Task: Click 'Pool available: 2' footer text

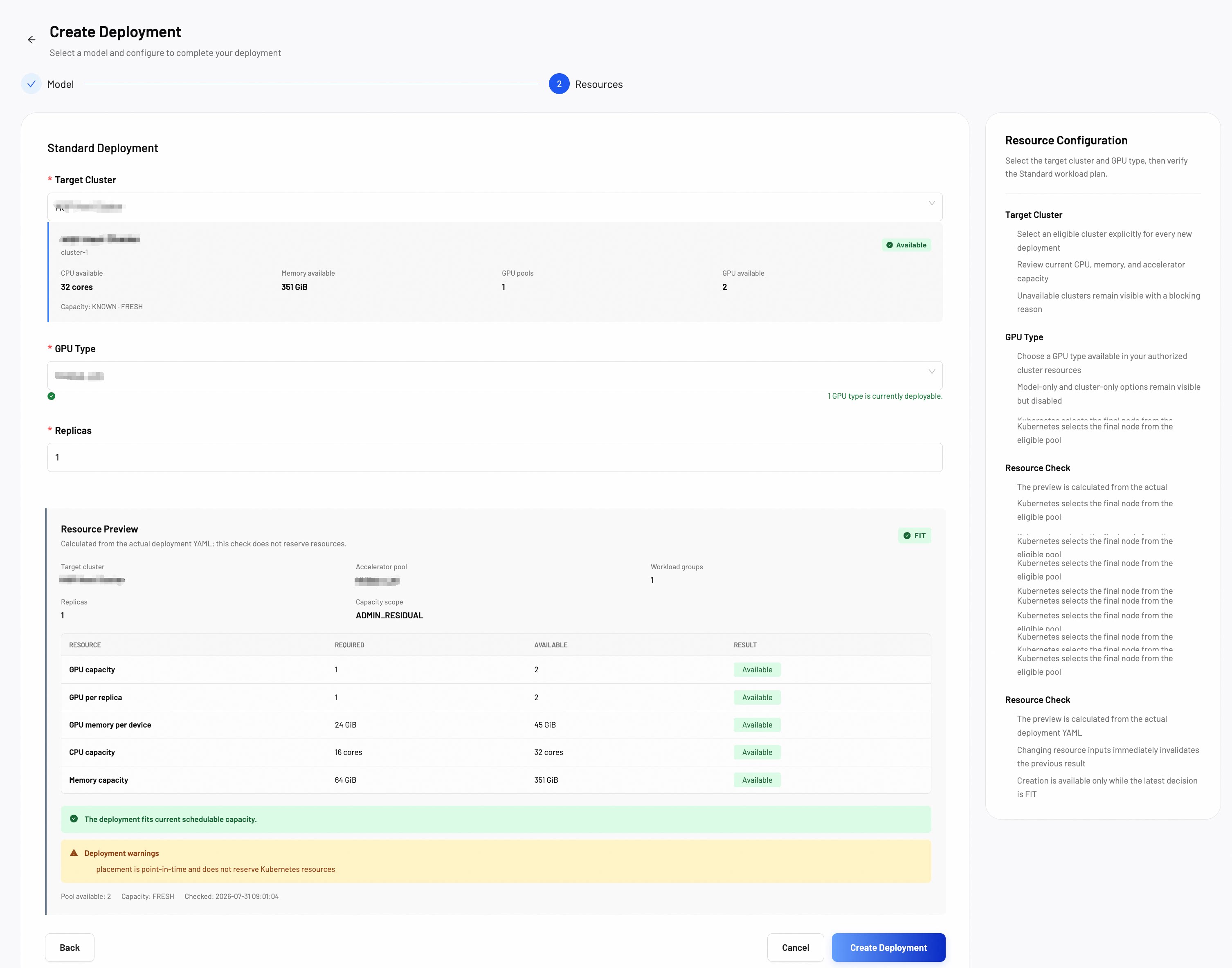Action: click(85, 896)
